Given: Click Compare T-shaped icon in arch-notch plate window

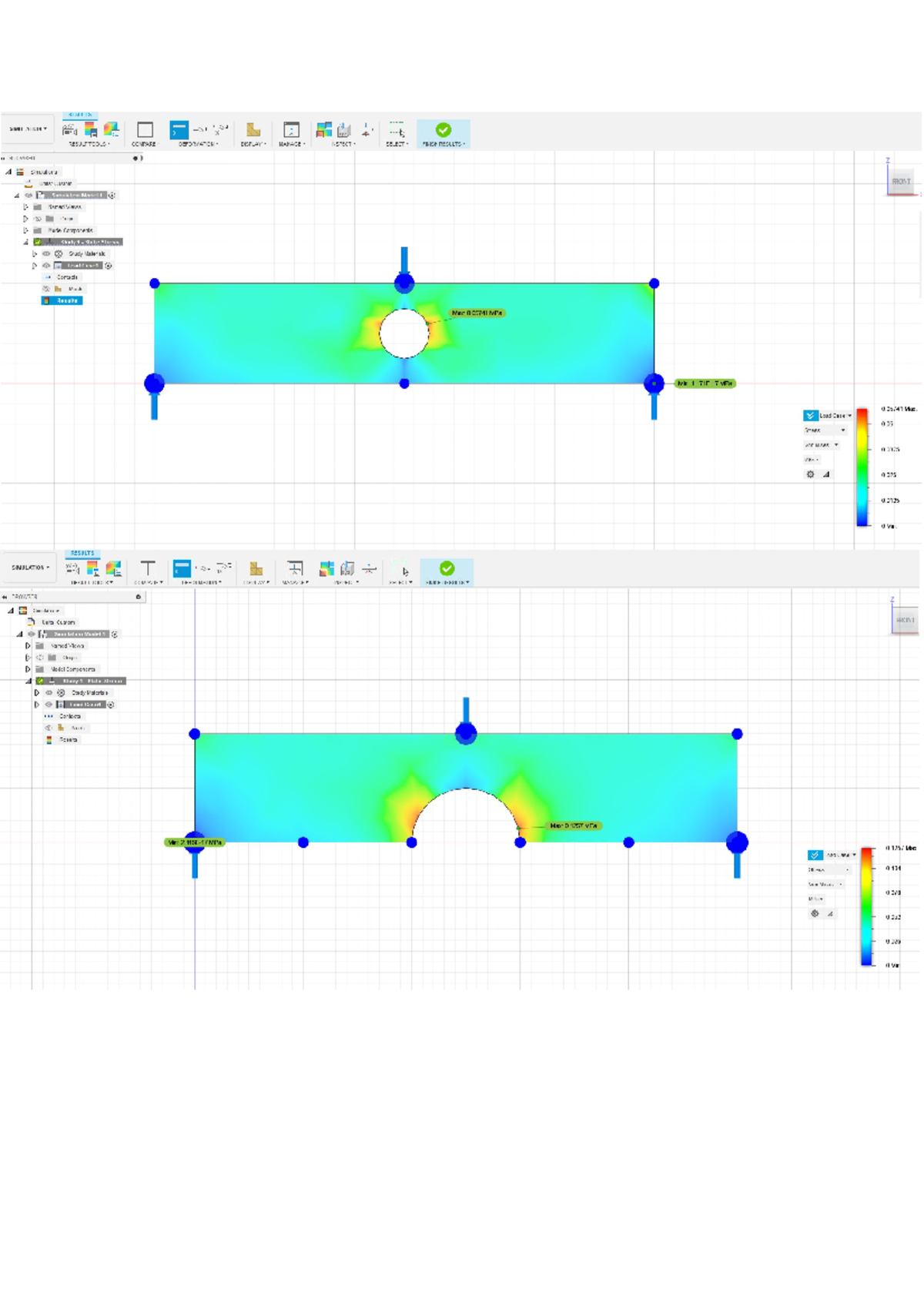Looking at the screenshot, I should tap(148, 568).
